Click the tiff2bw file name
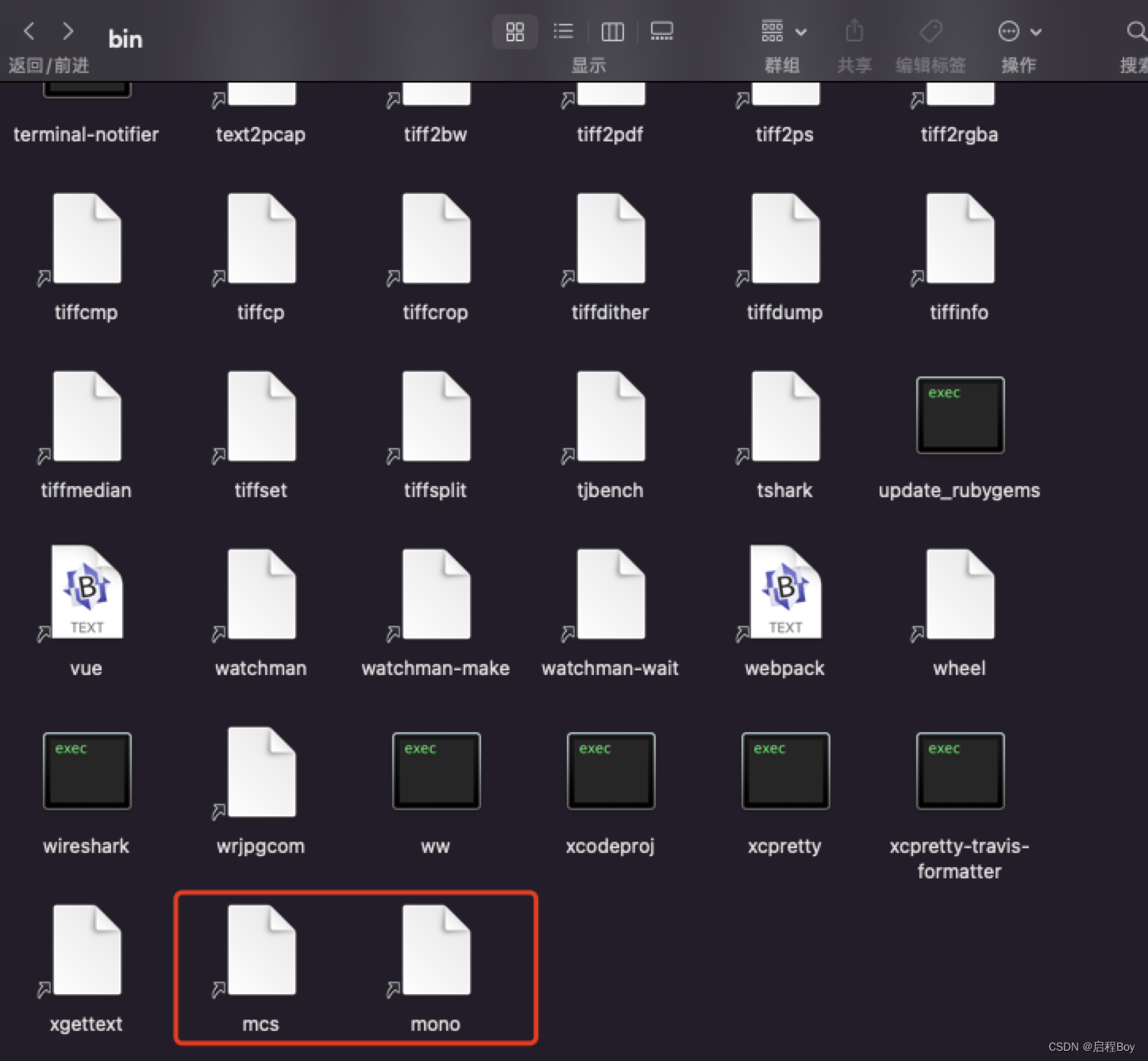Screen dimensions: 1148x1061 pos(435,134)
